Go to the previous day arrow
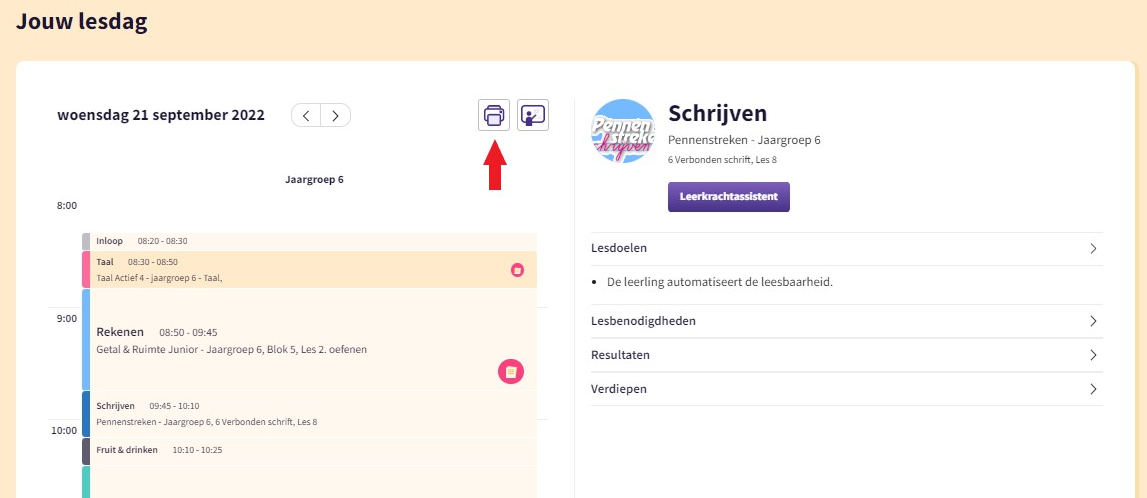The width and height of the screenshot is (1147, 498). (307, 116)
